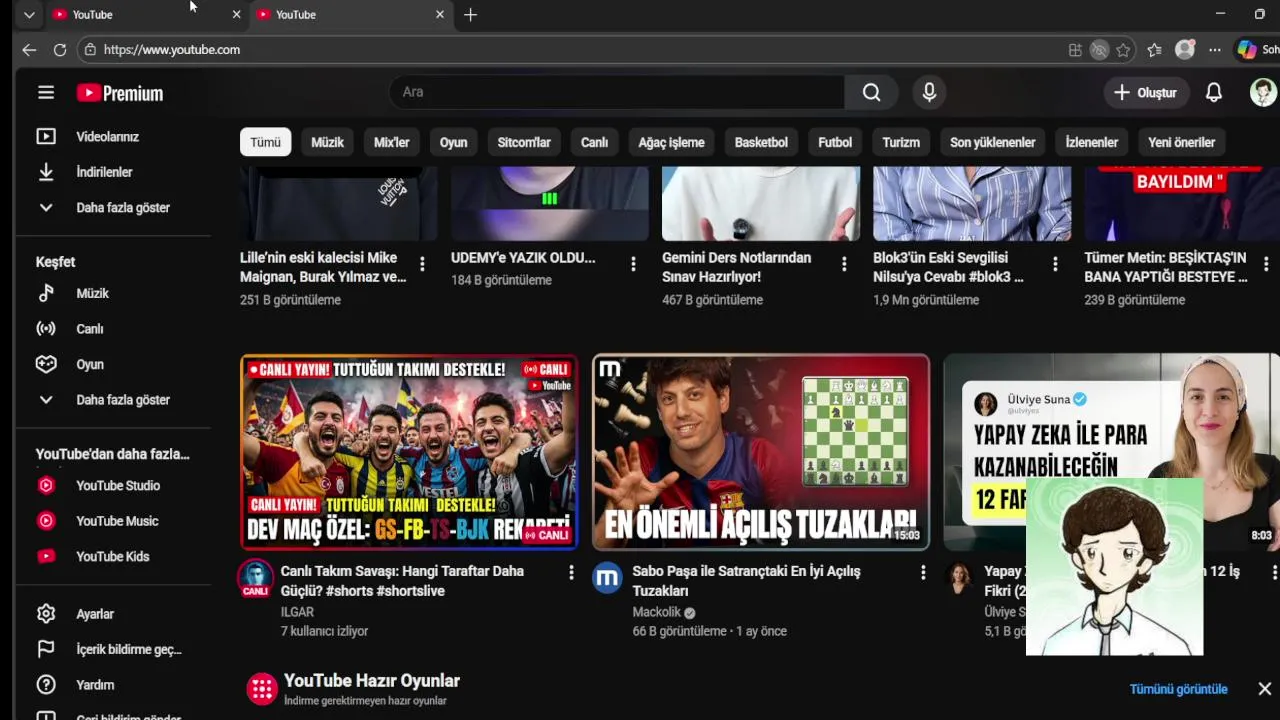Select the Basketbol filter chip
This screenshot has height=720, width=1280.
(761, 142)
